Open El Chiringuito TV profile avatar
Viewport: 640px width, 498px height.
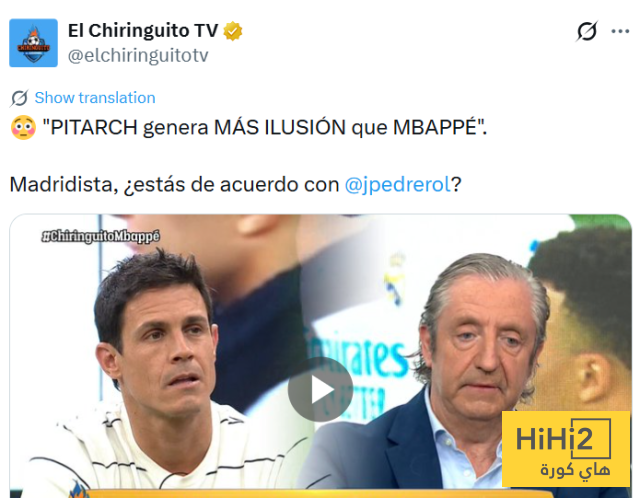point(33,42)
